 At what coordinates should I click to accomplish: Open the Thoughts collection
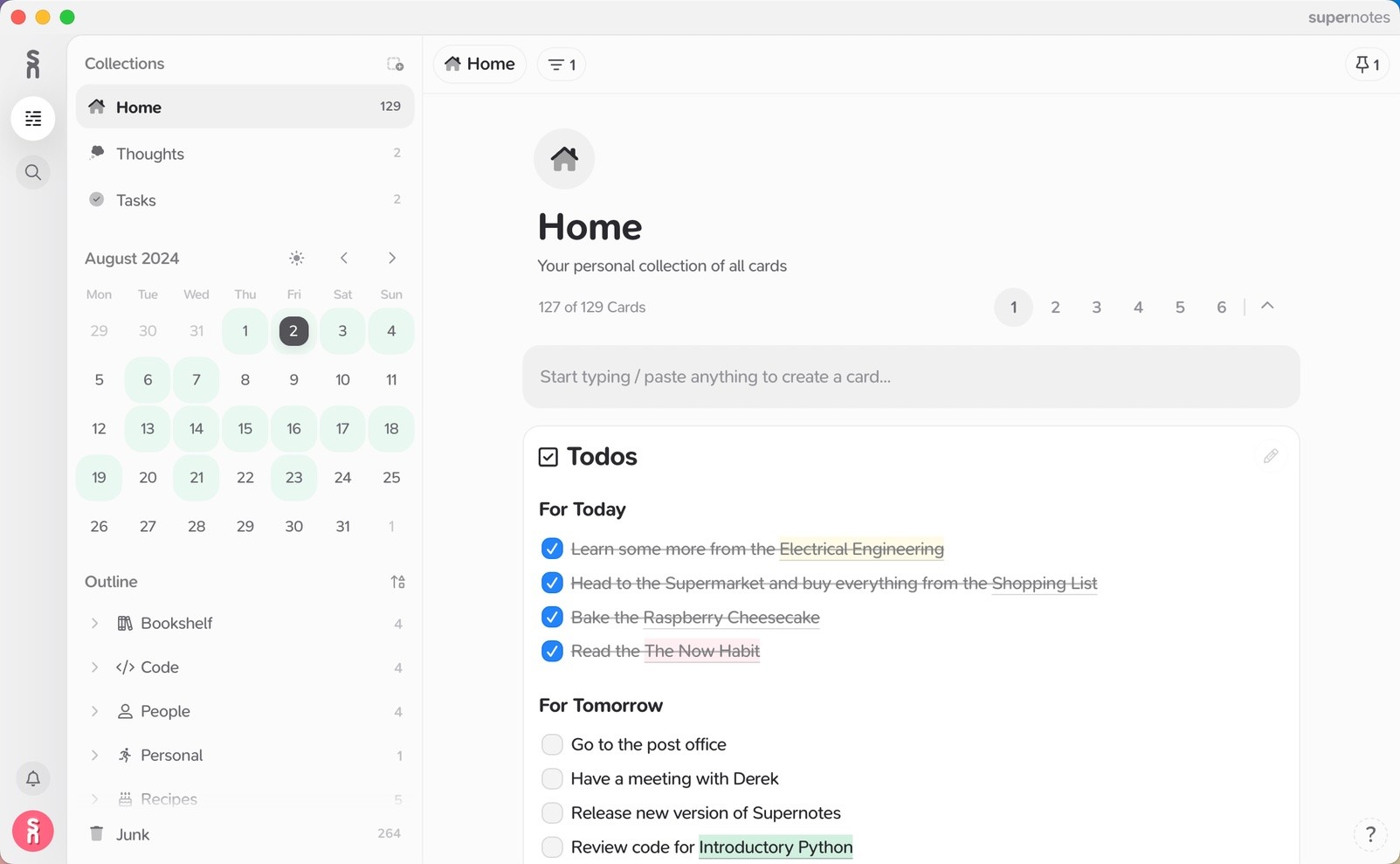click(150, 154)
